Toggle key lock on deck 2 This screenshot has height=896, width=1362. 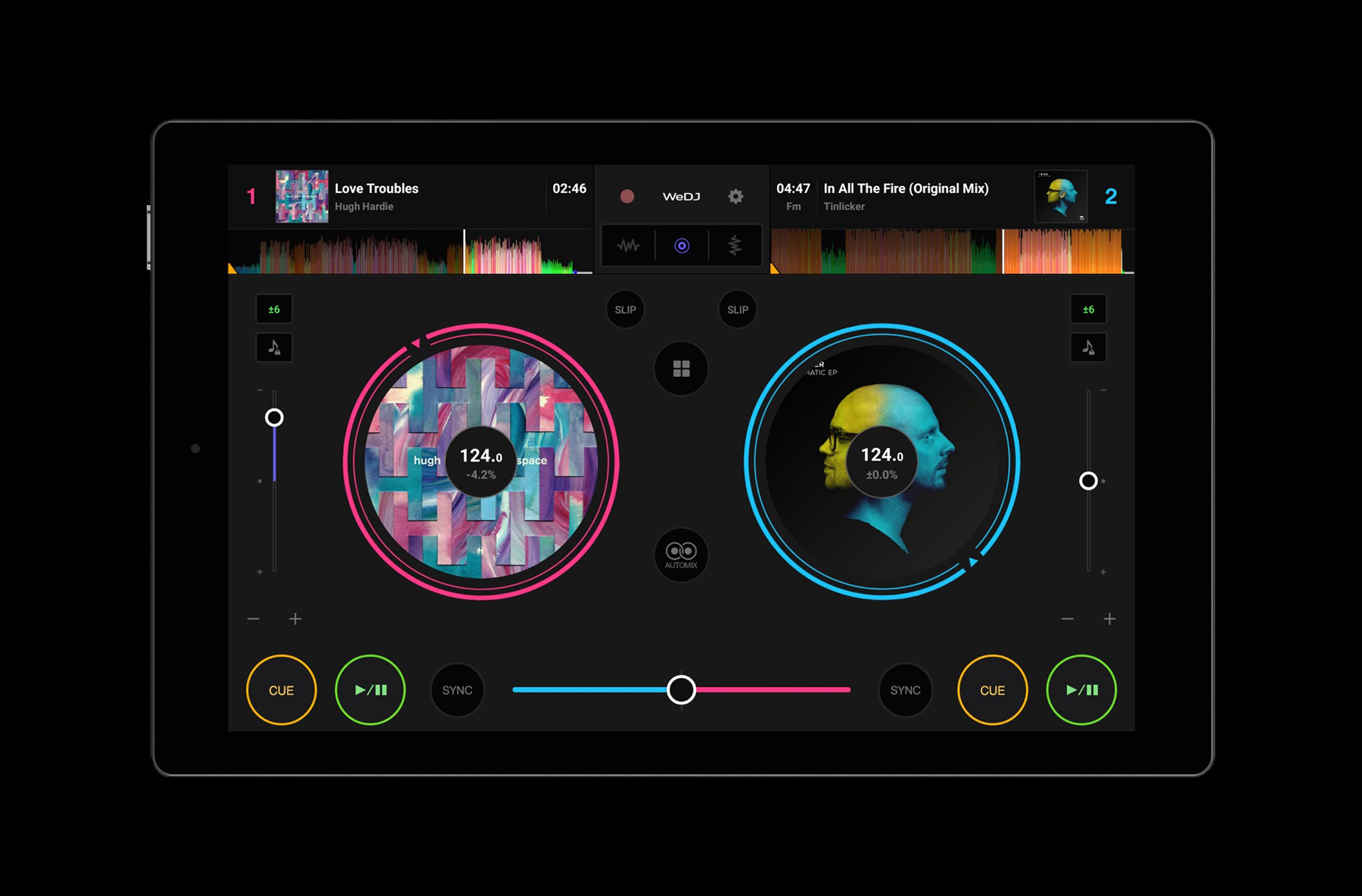pos(1088,347)
